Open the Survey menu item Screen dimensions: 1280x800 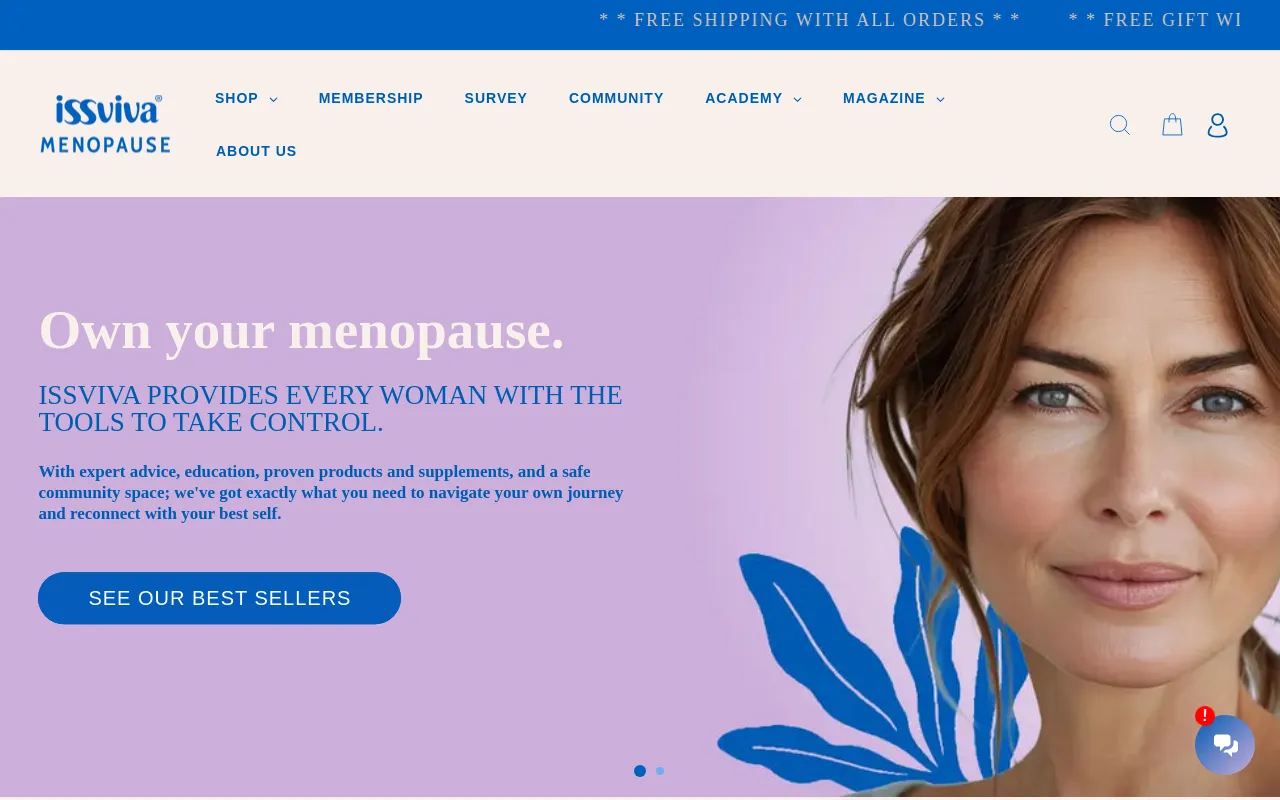click(x=496, y=98)
